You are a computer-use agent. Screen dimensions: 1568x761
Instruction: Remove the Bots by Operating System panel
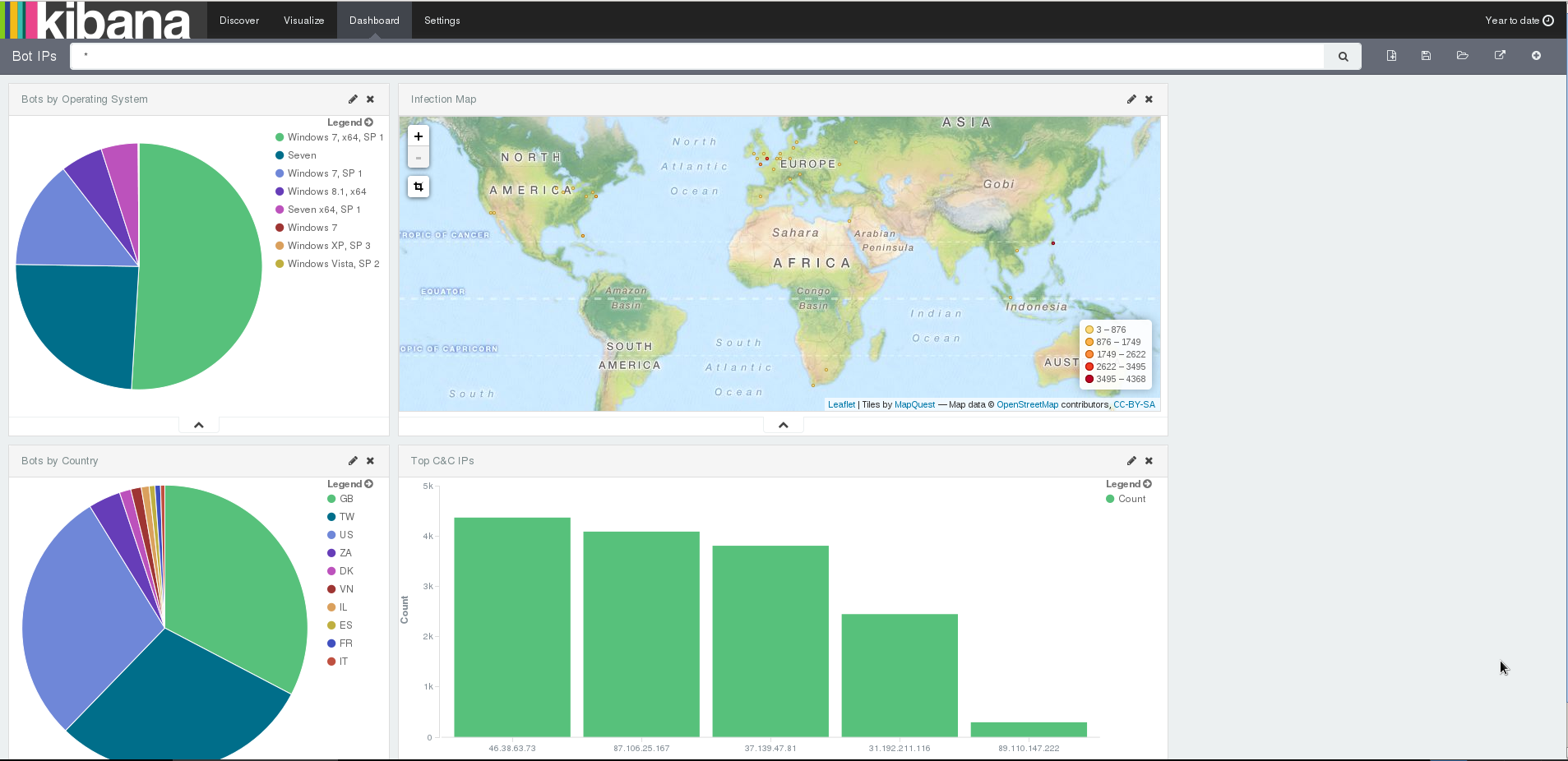pos(370,99)
